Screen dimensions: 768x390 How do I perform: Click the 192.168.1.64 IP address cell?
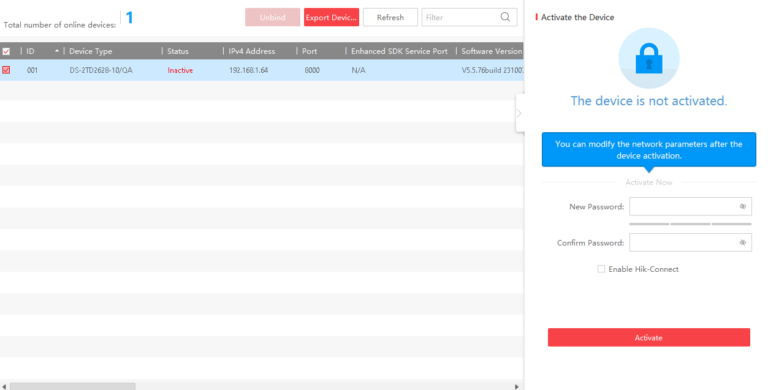tap(248, 70)
